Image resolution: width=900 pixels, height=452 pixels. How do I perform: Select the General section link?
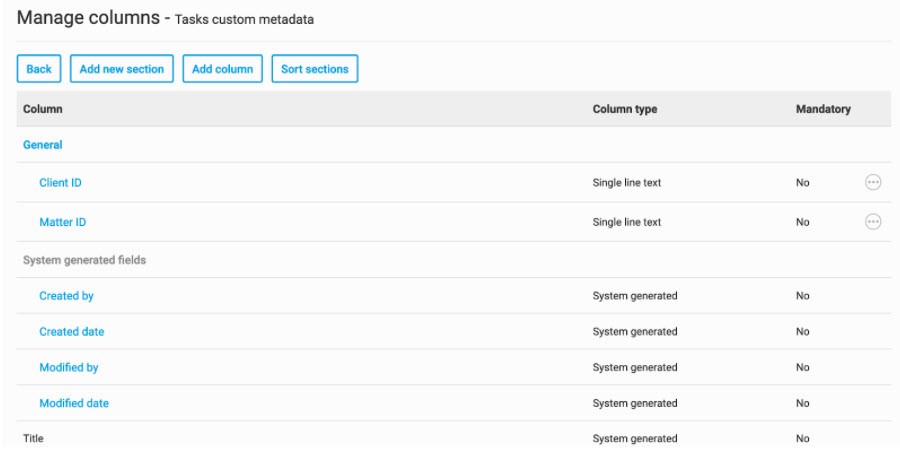(x=43, y=145)
